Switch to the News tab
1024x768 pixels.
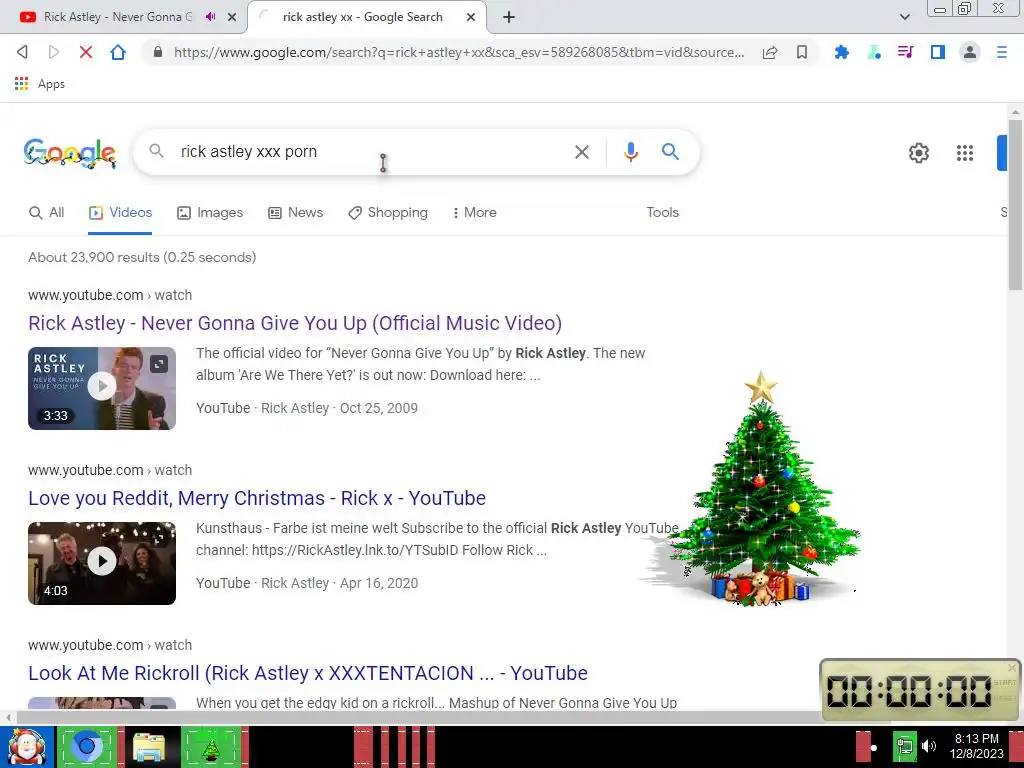click(295, 212)
